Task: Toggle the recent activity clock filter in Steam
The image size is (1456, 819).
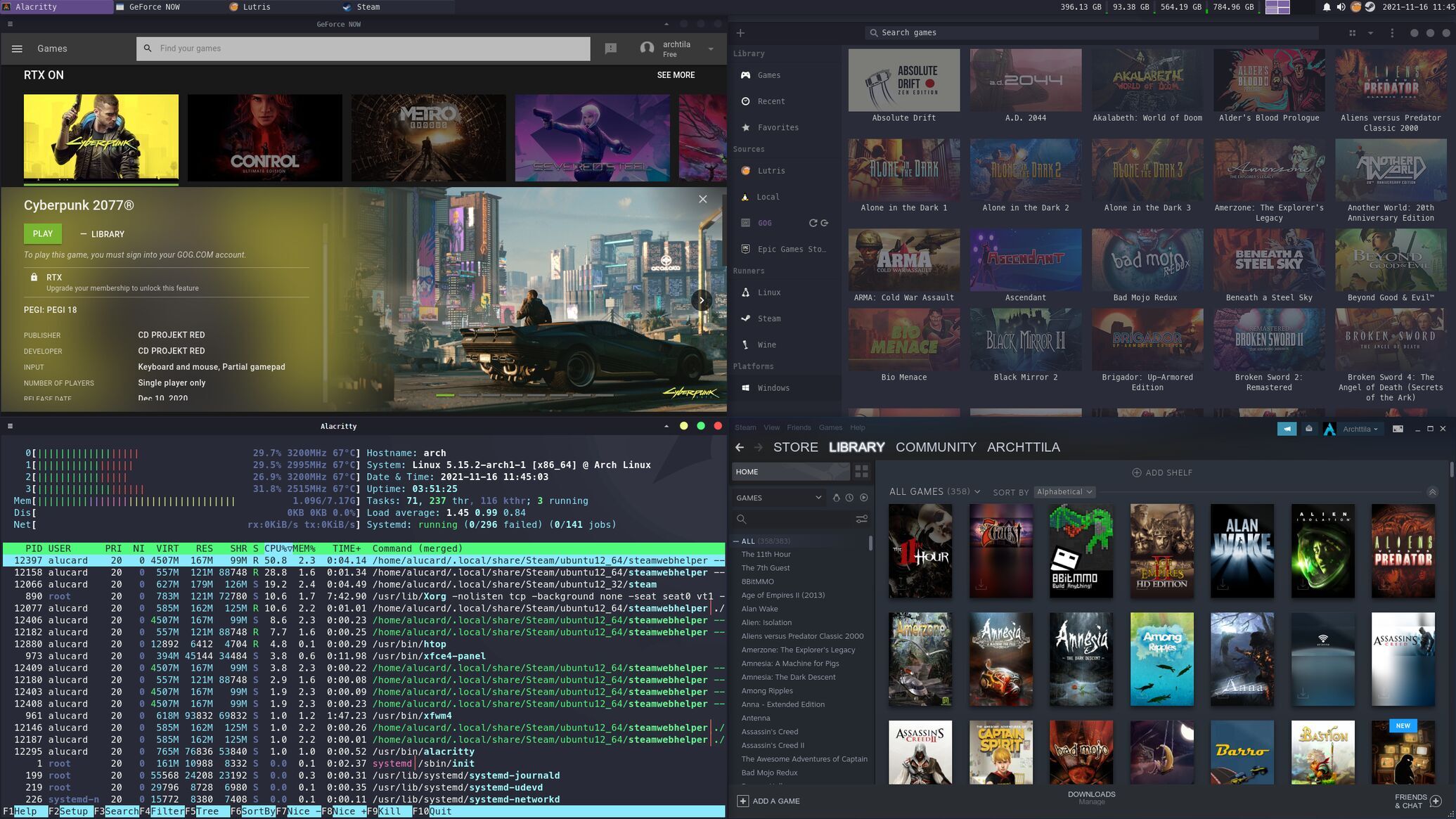Action: 849,498
